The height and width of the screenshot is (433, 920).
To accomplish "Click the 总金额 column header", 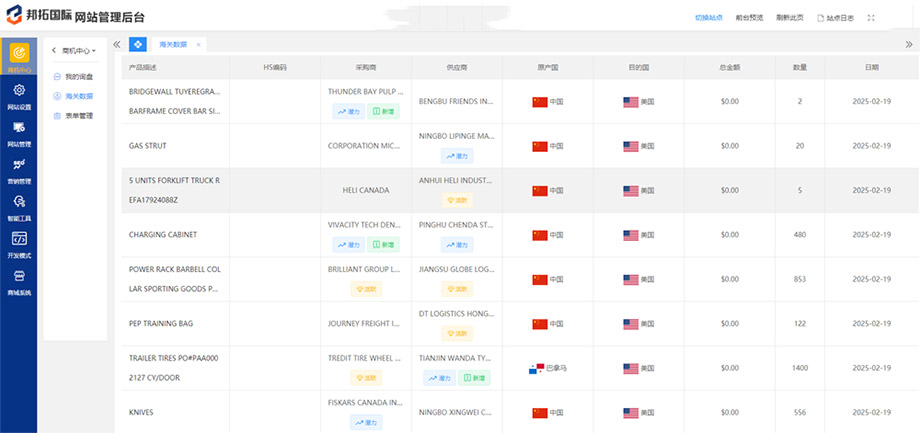I will [x=729, y=67].
